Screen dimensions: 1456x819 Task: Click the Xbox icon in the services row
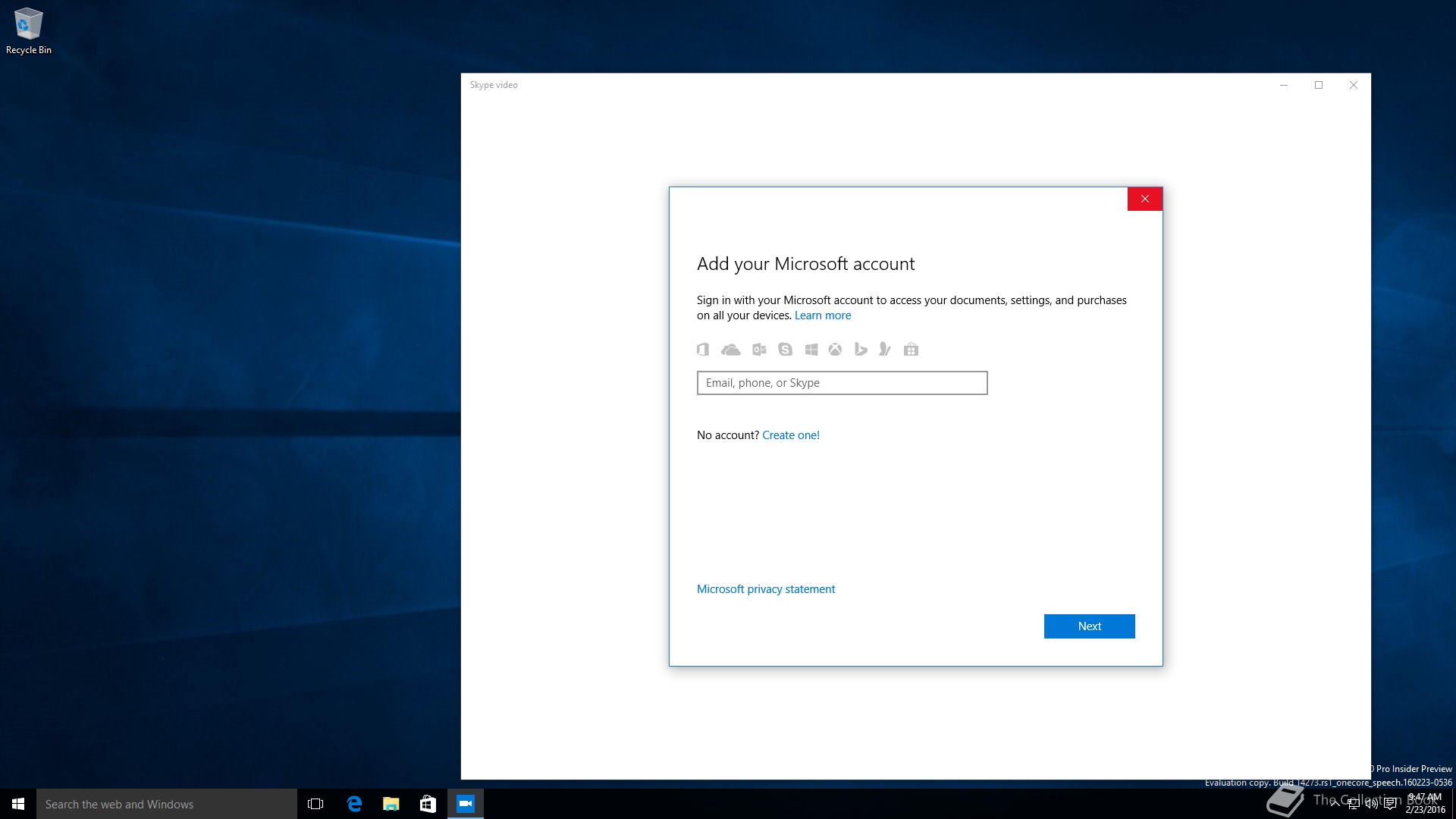(835, 350)
